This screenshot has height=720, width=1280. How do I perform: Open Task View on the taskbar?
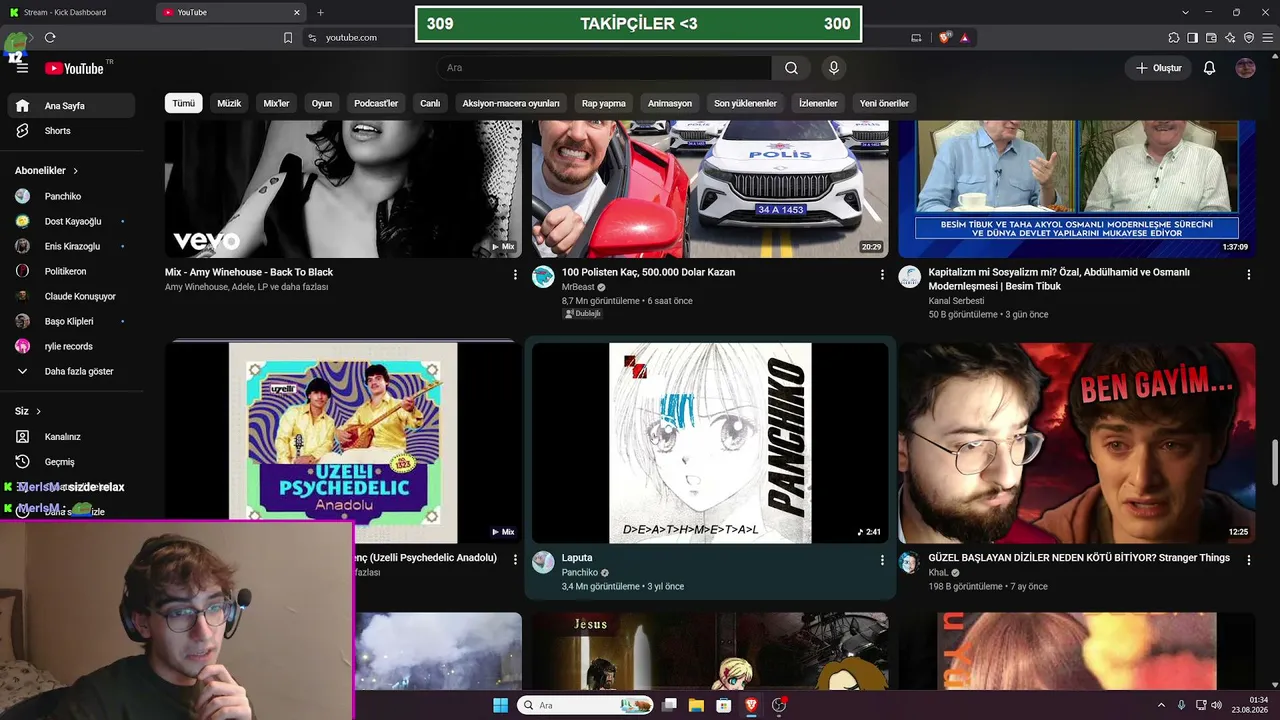(x=669, y=705)
